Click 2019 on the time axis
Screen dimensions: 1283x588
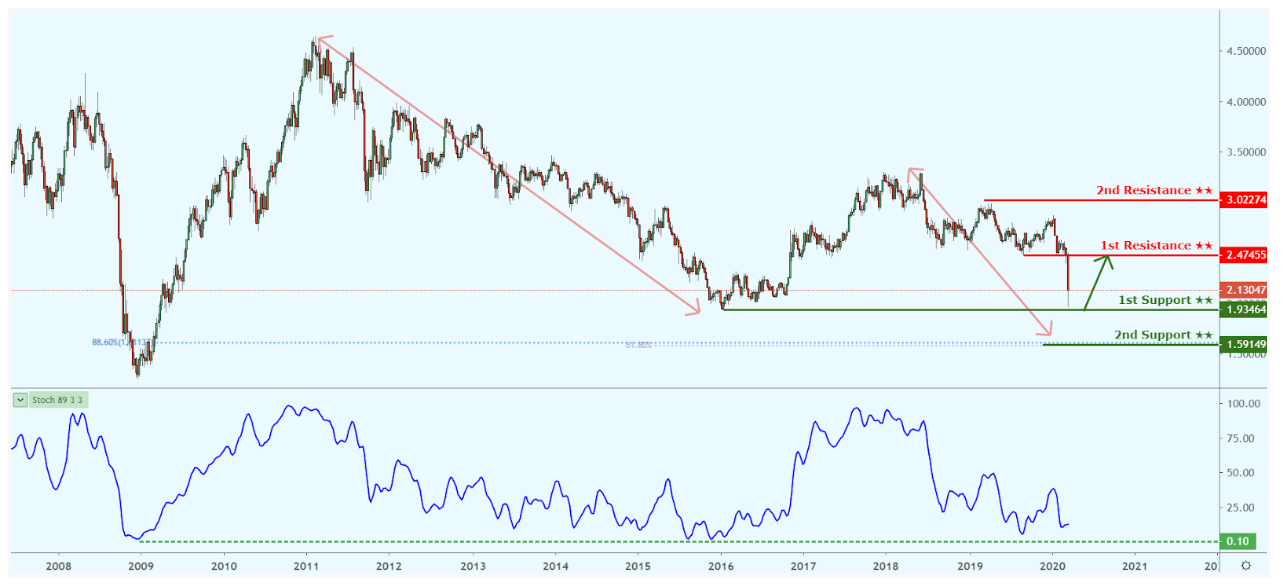[969, 566]
